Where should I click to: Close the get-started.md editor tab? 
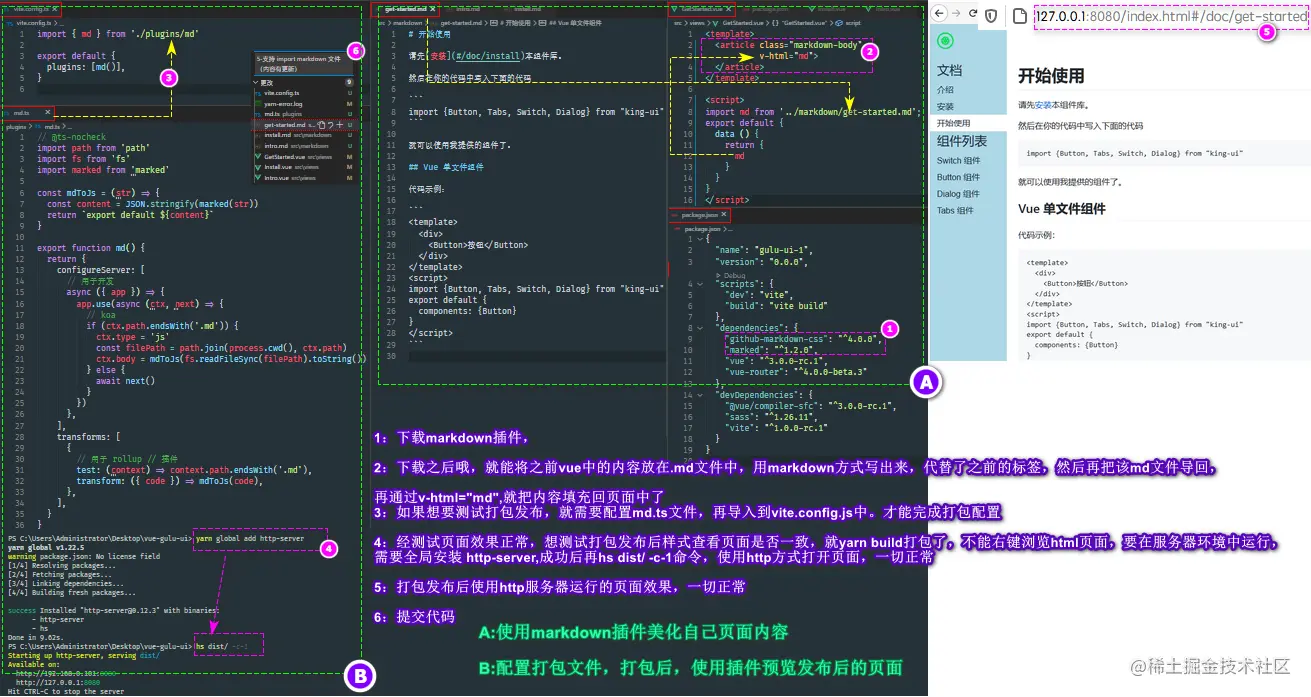[433, 9]
